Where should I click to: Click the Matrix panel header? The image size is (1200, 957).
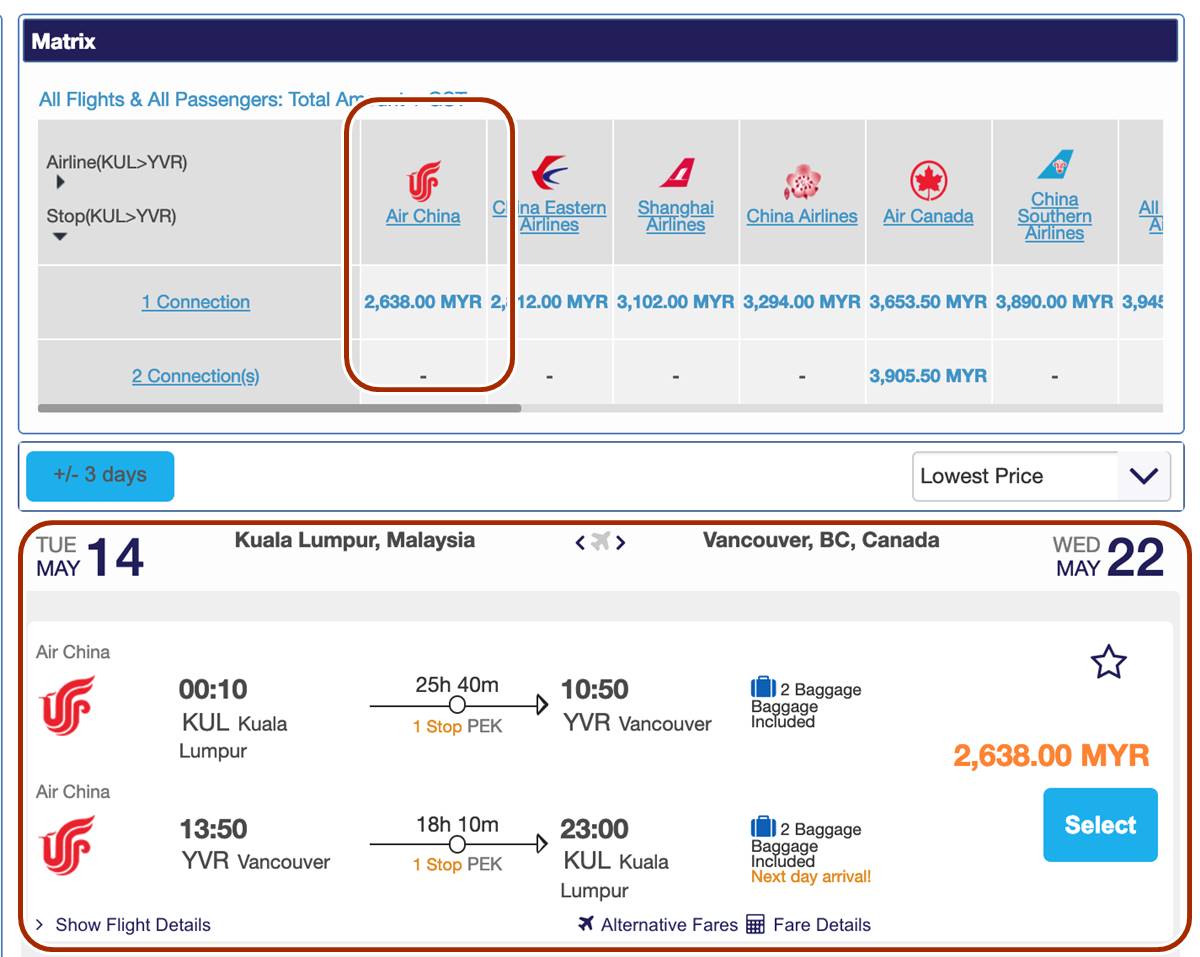point(600,42)
